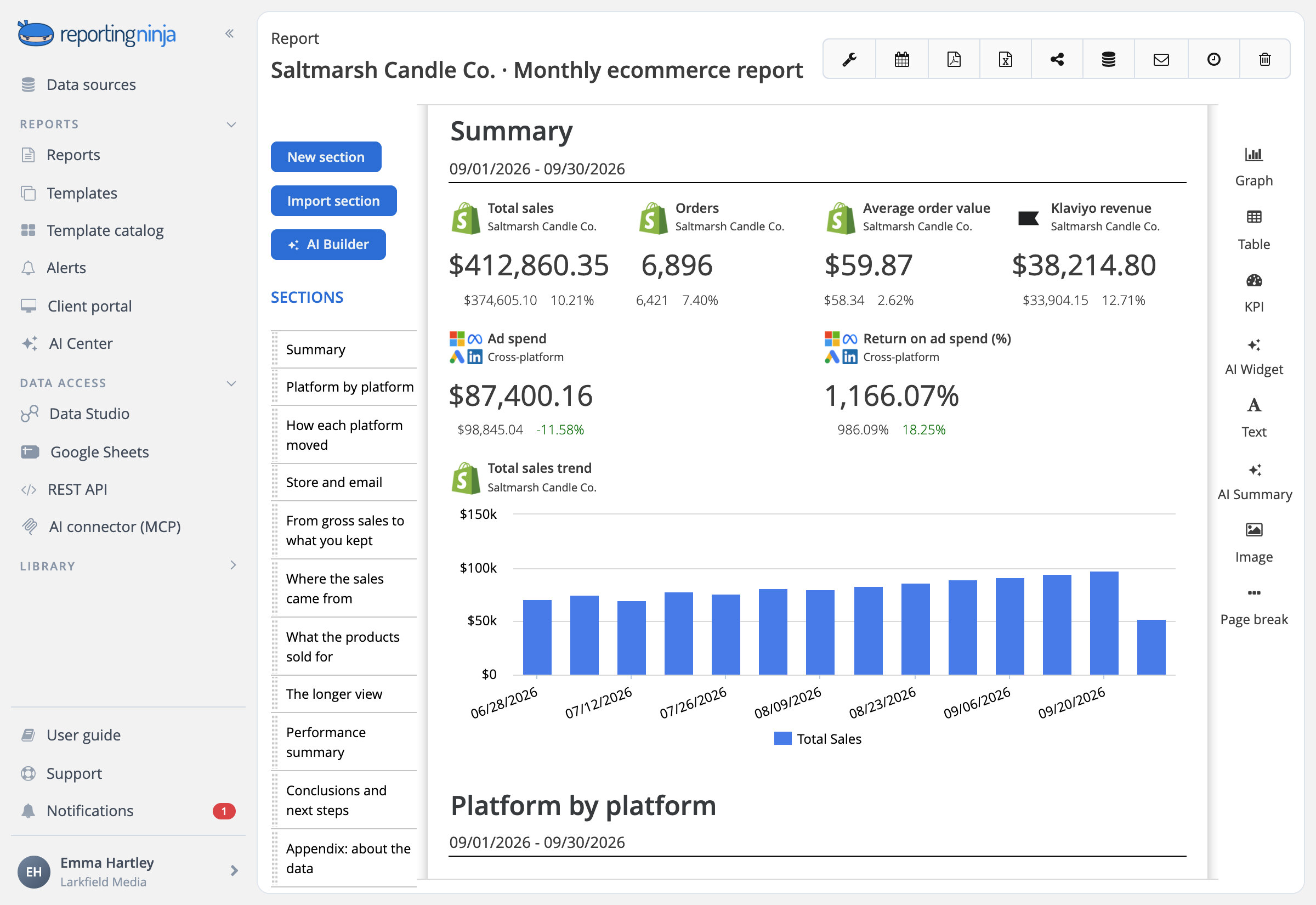The width and height of the screenshot is (1316, 905).
Task: Go to Templates in the sidebar
Action: click(70, 193)
